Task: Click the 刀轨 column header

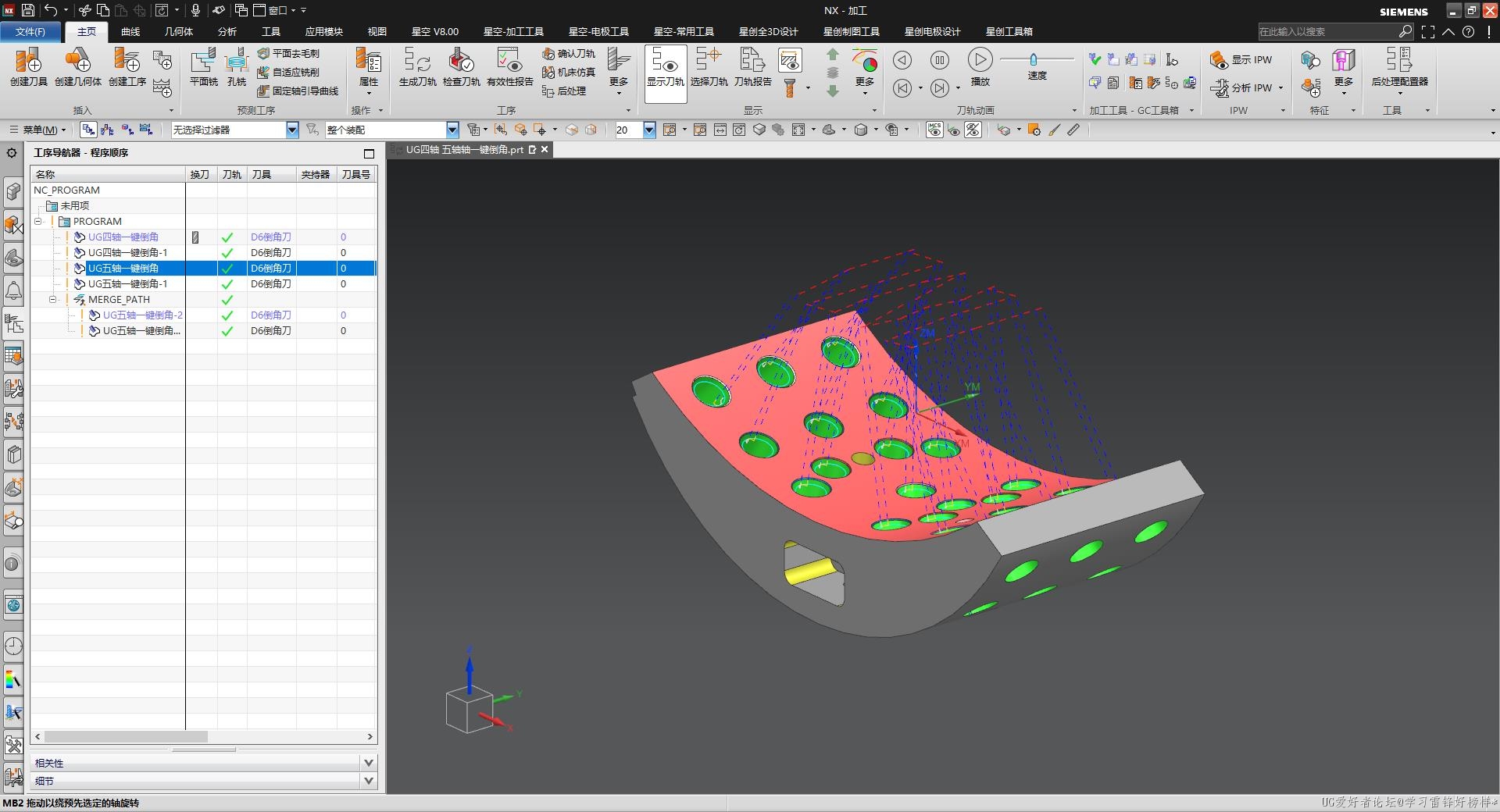Action: pyautogui.click(x=231, y=174)
